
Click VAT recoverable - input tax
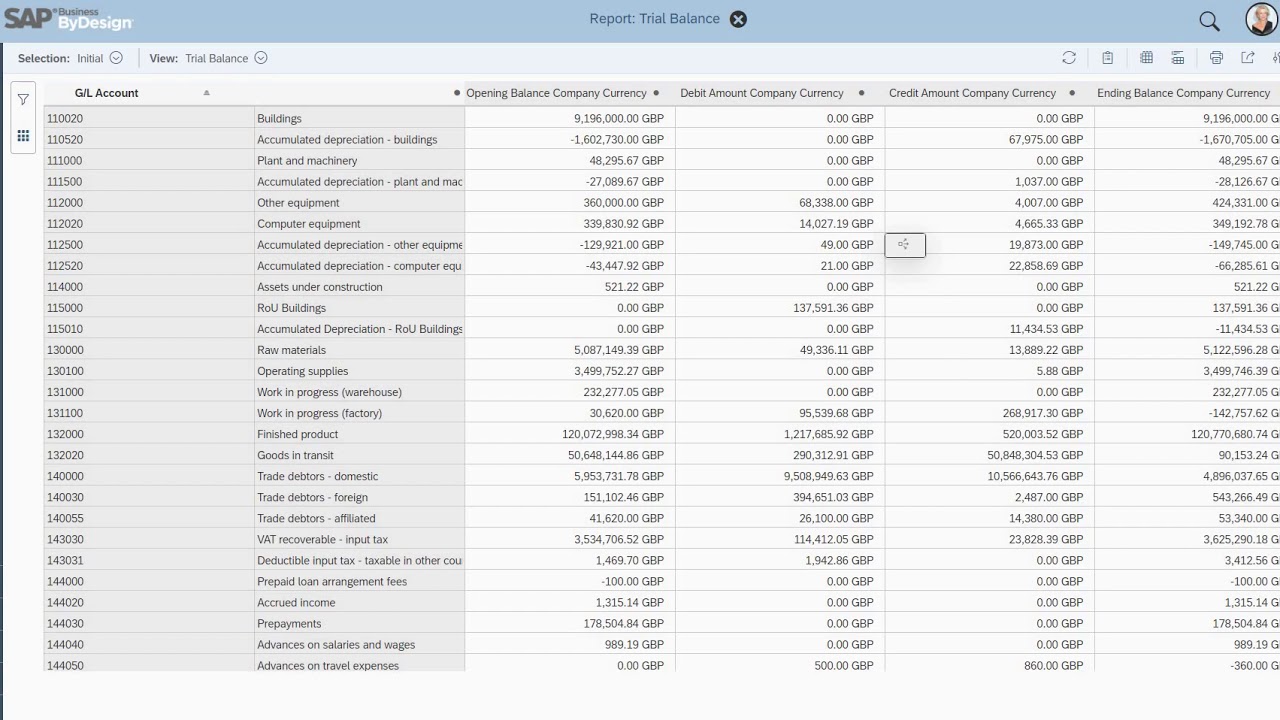(322, 538)
